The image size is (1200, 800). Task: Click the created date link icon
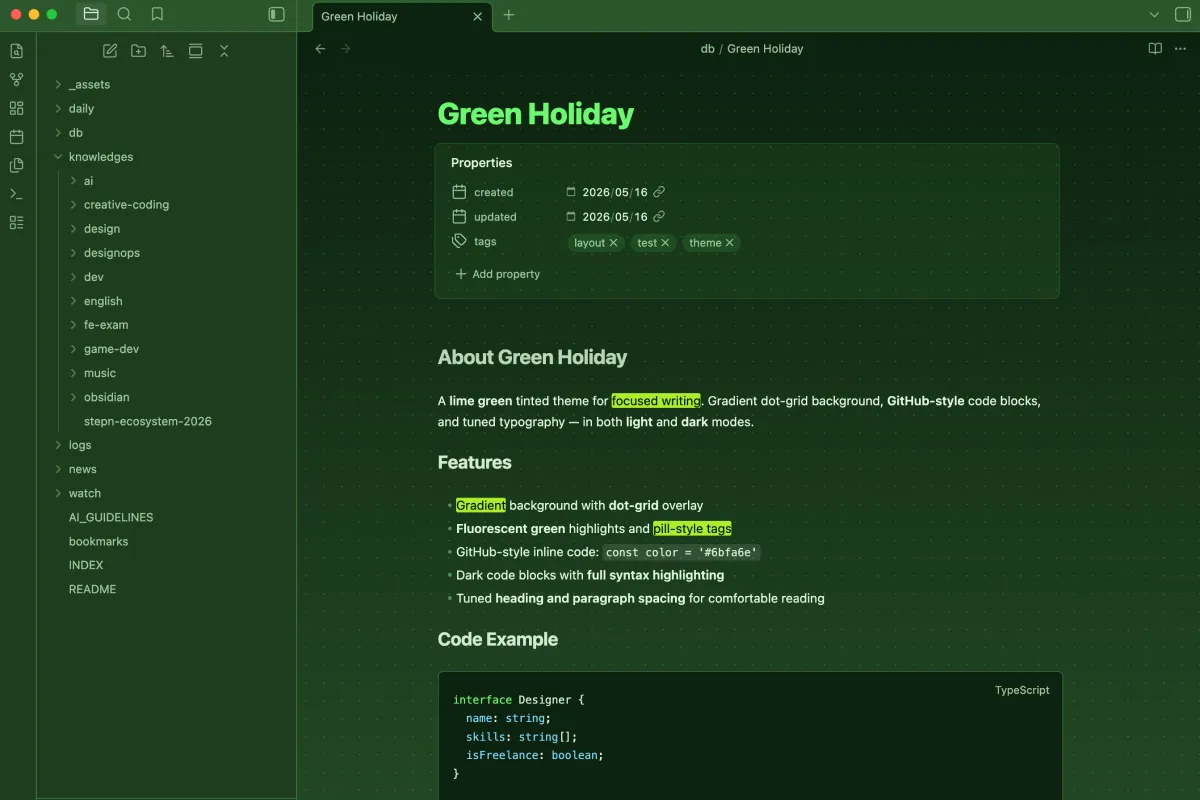tap(659, 192)
